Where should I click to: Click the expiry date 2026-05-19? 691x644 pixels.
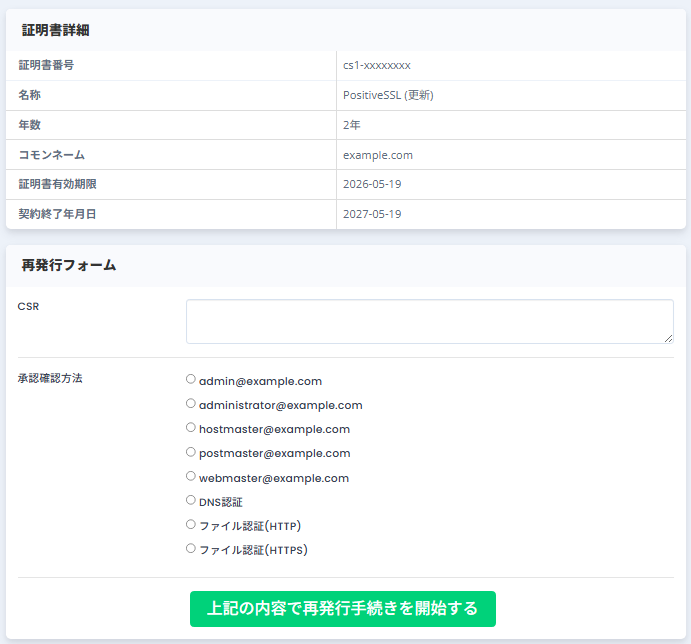tap(372, 185)
